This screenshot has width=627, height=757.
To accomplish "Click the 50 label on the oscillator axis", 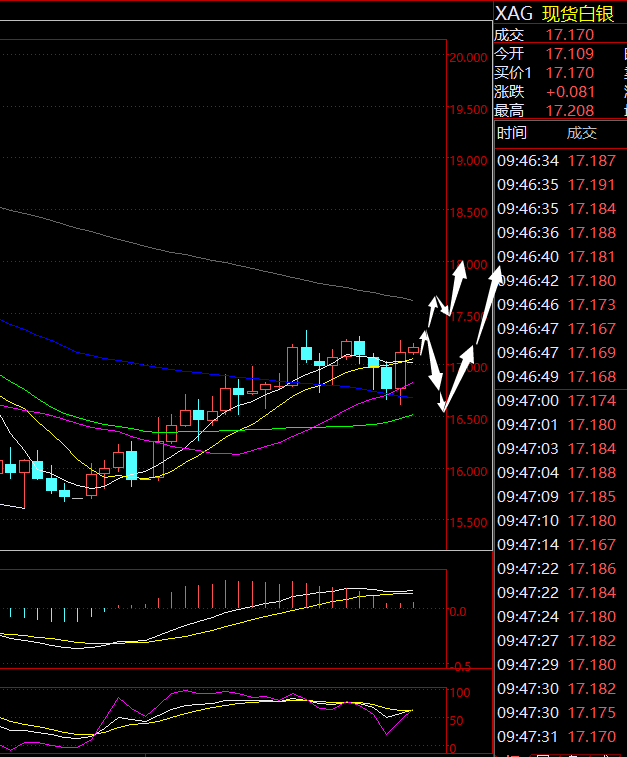I will point(457,720).
